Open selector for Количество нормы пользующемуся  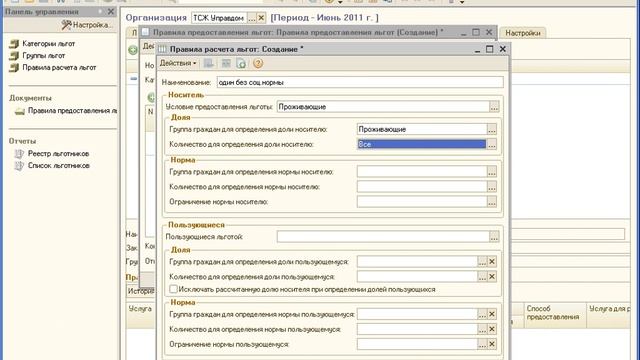click(482, 329)
